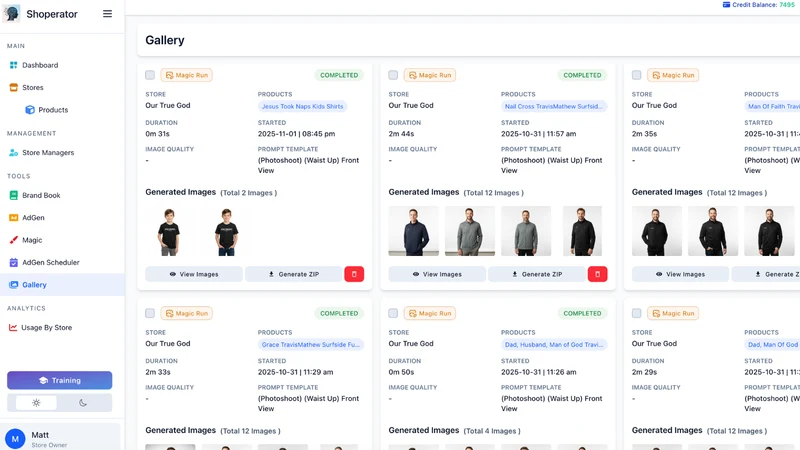Image resolution: width=800 pixels, height=450 pixels.
Task: Click Grace TravisMathew Surfside product tag
Action: click(x=311, y=344)
